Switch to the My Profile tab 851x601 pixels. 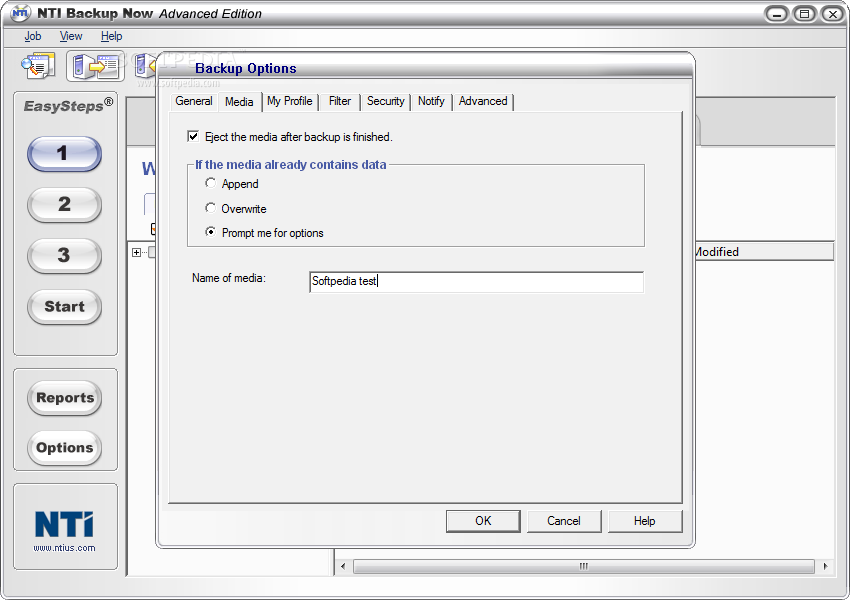tap(290, 101)
